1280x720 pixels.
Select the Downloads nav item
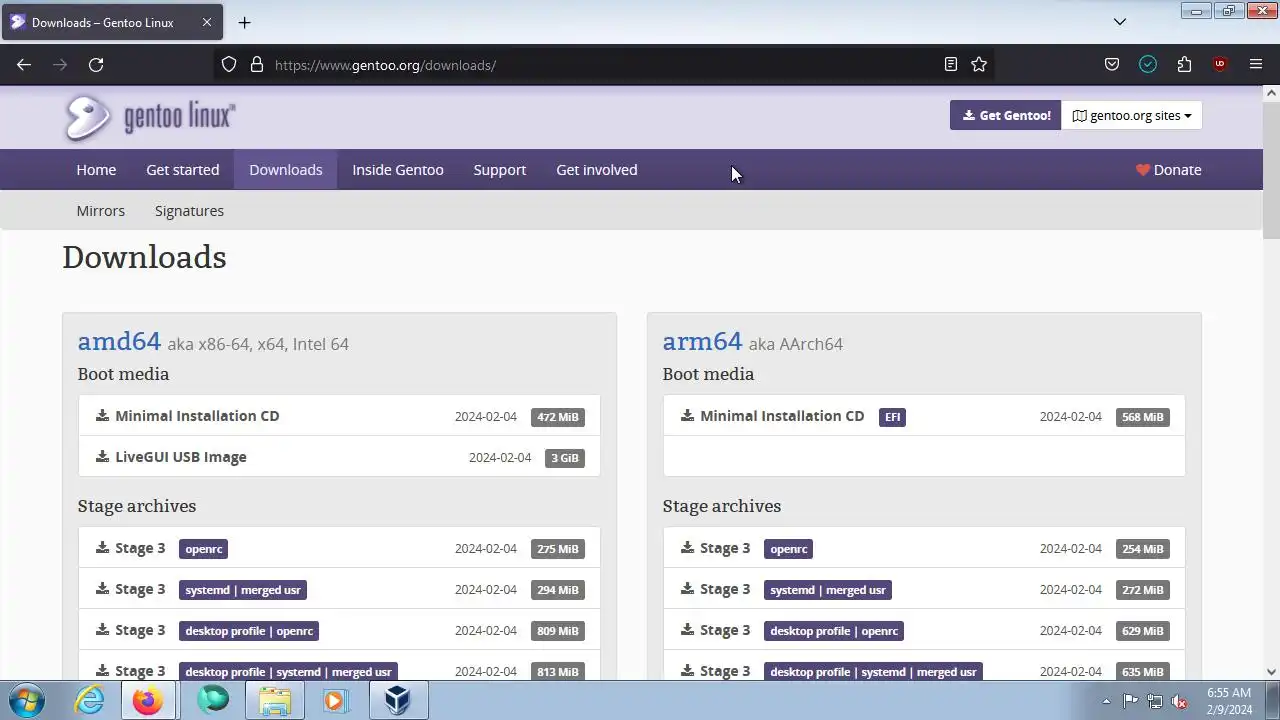286,170
